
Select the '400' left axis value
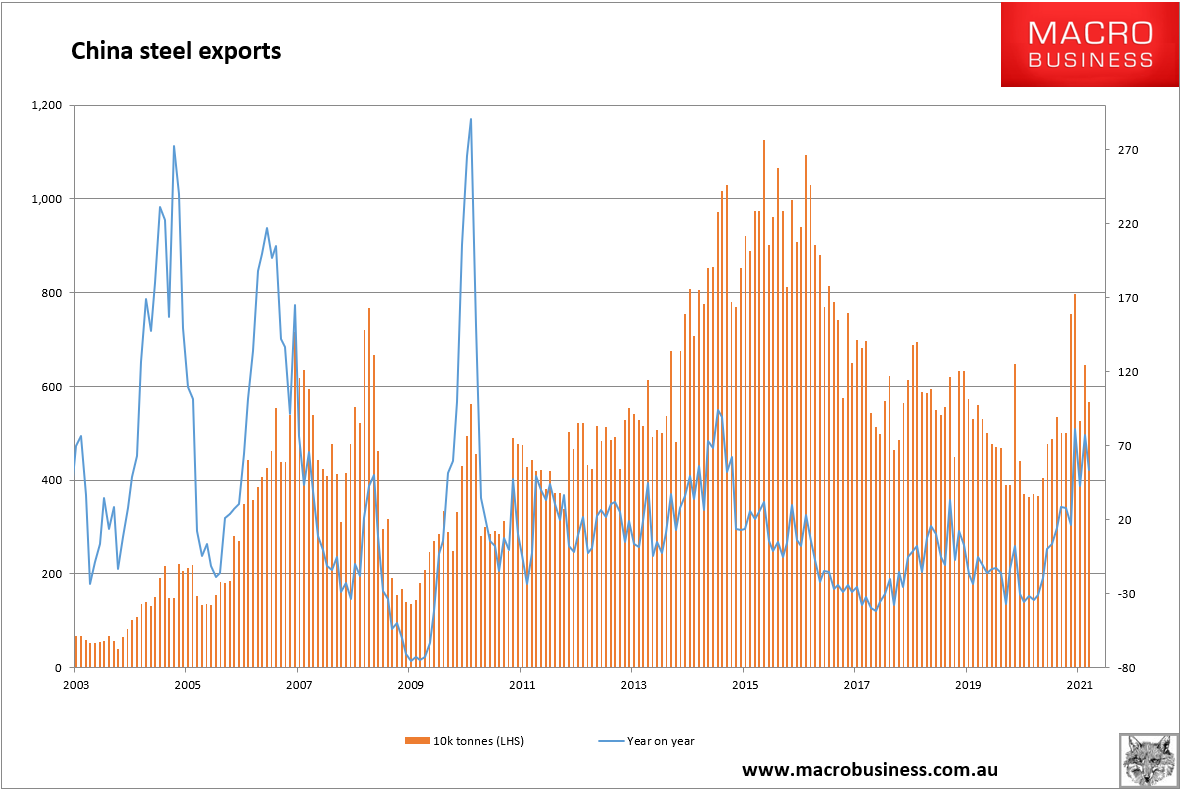click(x=52, y=480)
